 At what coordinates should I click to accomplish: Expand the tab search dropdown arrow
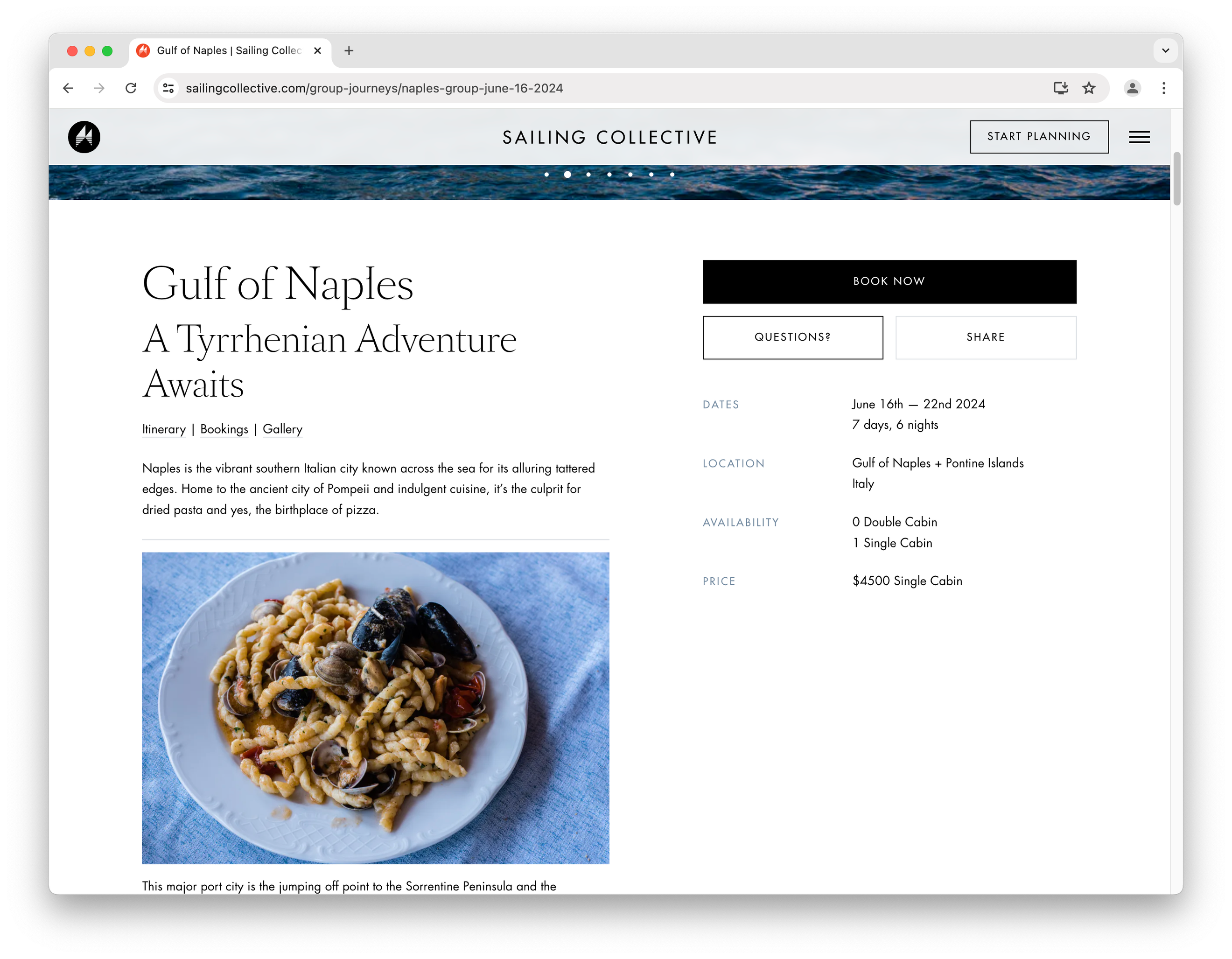click(x=1165, y=51)
